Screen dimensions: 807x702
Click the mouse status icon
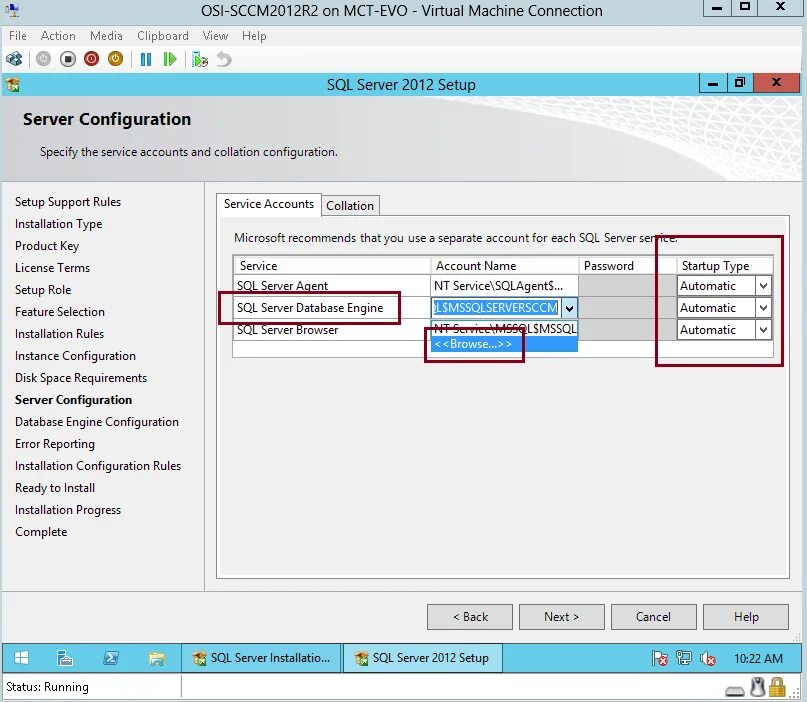click(x=757, y=687)
